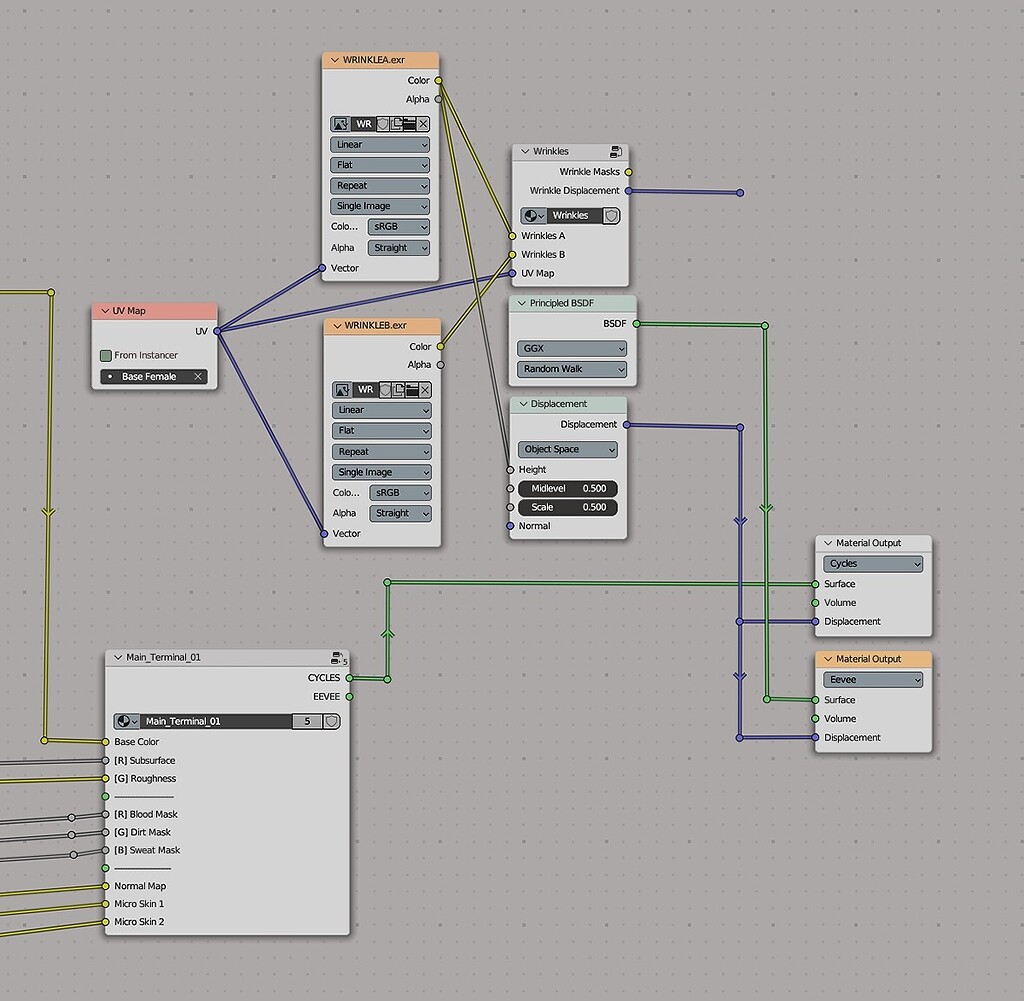Click the WR image name field in WRINKLEB.exr

[x=365, y=390]
